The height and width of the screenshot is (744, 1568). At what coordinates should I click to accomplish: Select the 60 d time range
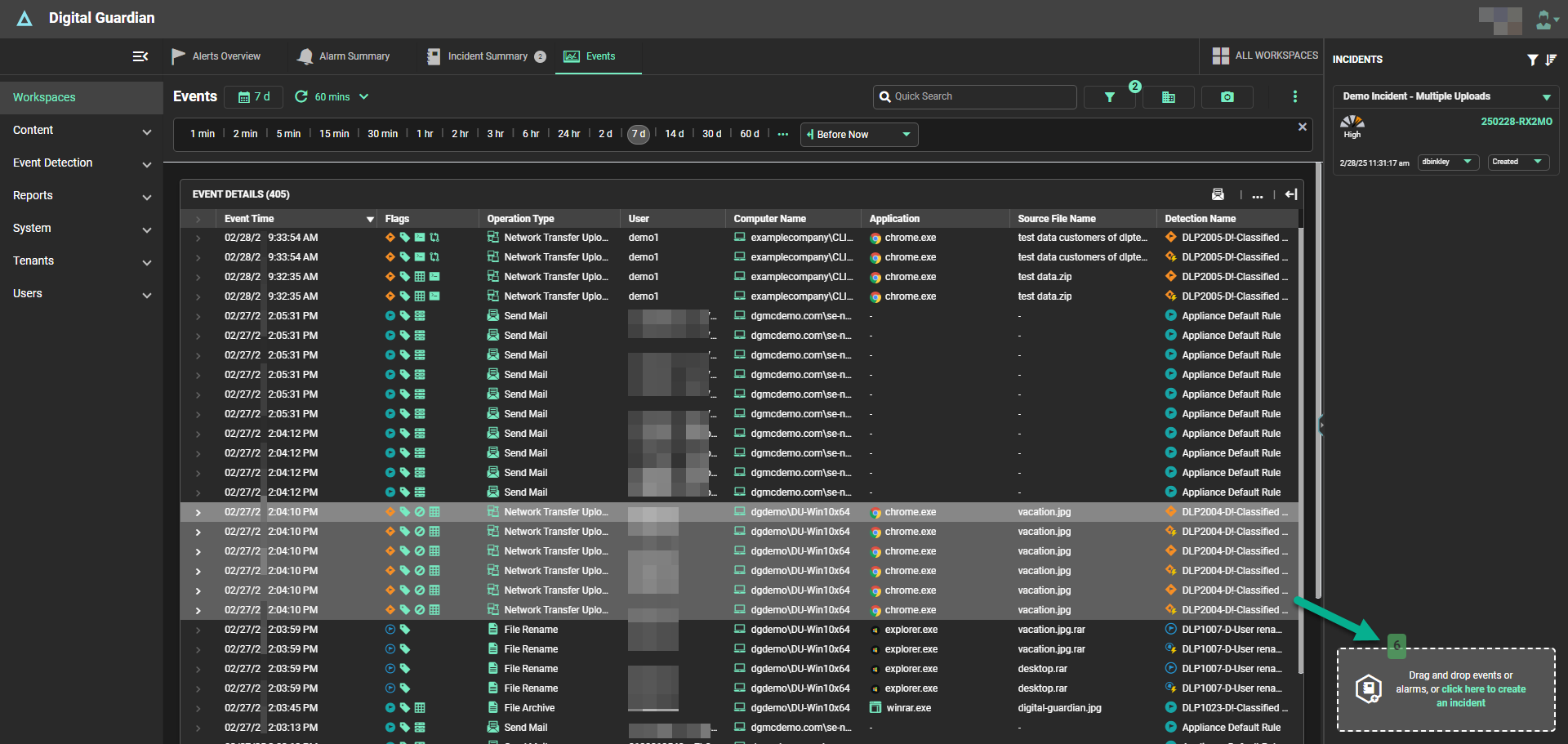pyautogui.click(x=750, y=134)
